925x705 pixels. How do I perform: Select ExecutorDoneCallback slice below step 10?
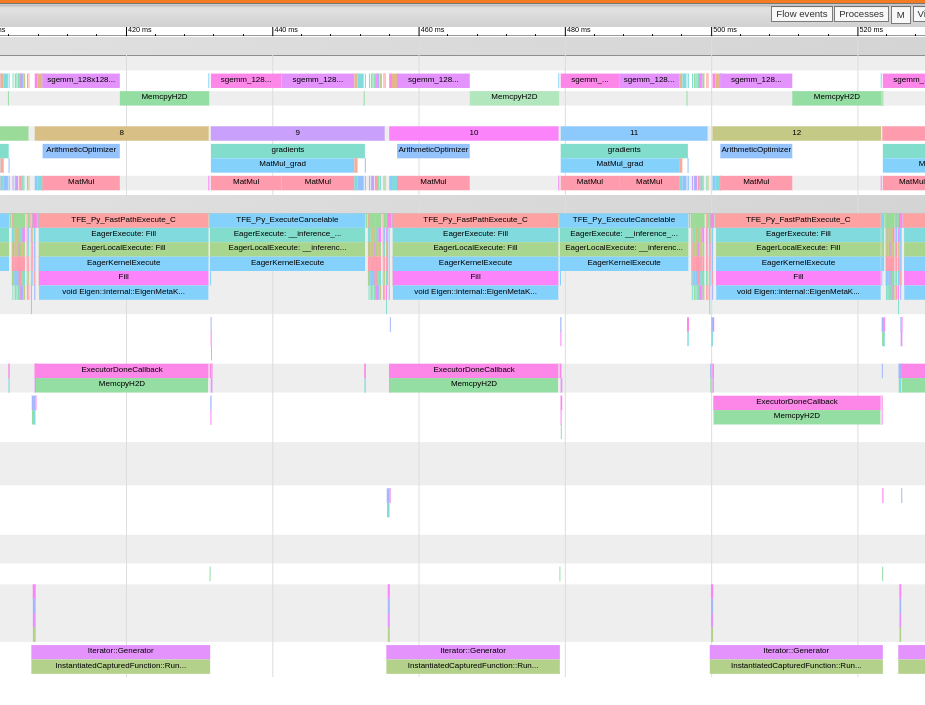(x=474, y=370)
